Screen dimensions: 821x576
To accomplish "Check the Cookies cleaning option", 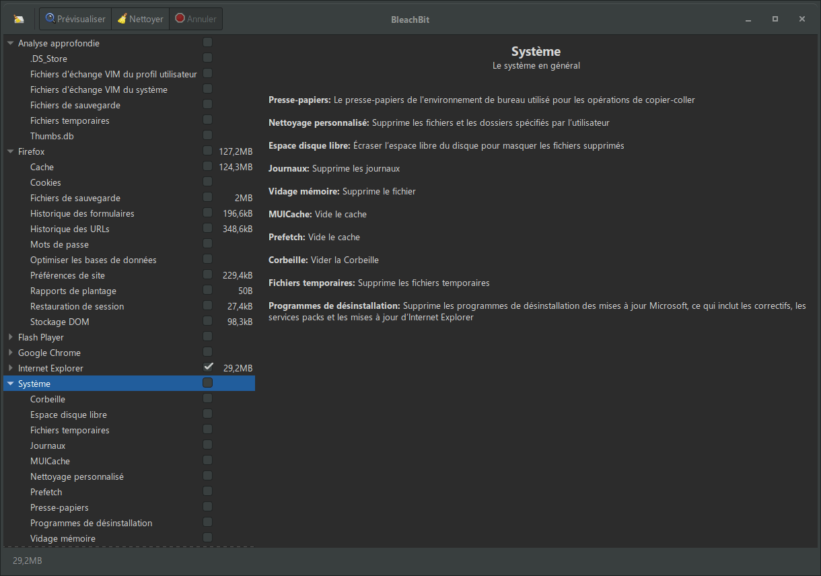I will pyautogui.click(x=207, y=182).
